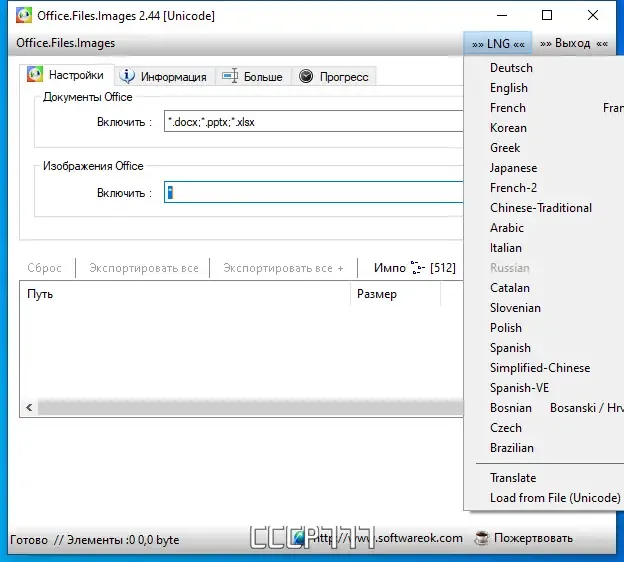
Task: Switch language to Arabic
Action: coord(507,228)
